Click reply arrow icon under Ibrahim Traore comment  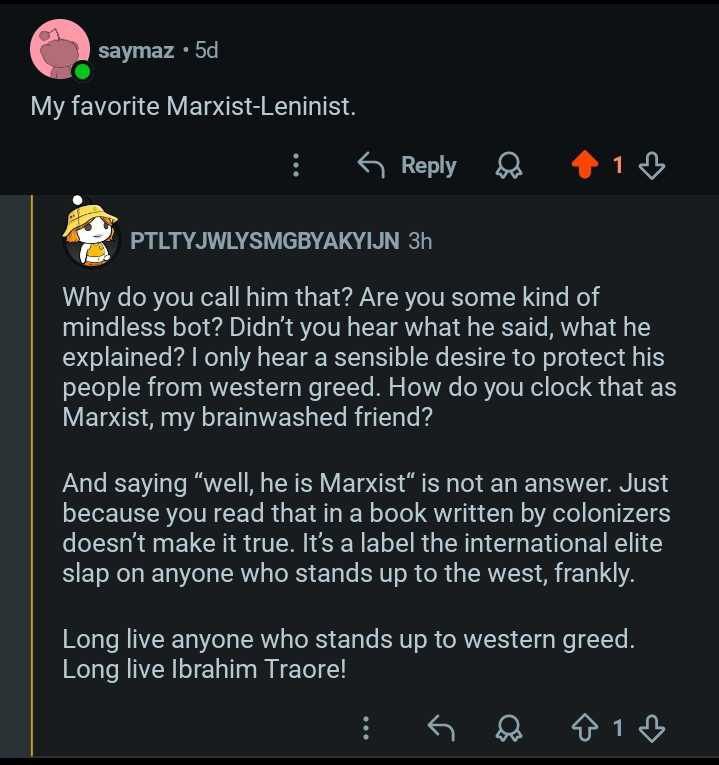point(440,729)
